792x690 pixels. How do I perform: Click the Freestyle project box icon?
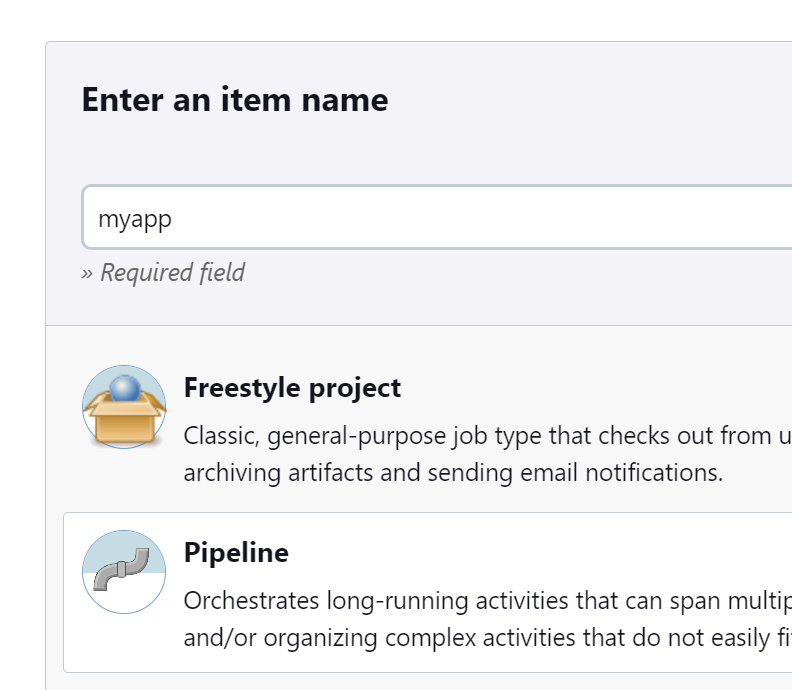[124, 407]
